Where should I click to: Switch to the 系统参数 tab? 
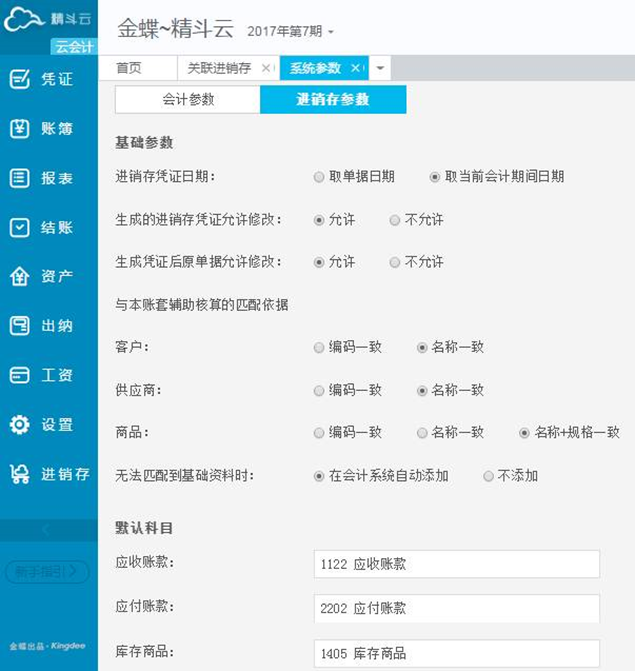315,68
